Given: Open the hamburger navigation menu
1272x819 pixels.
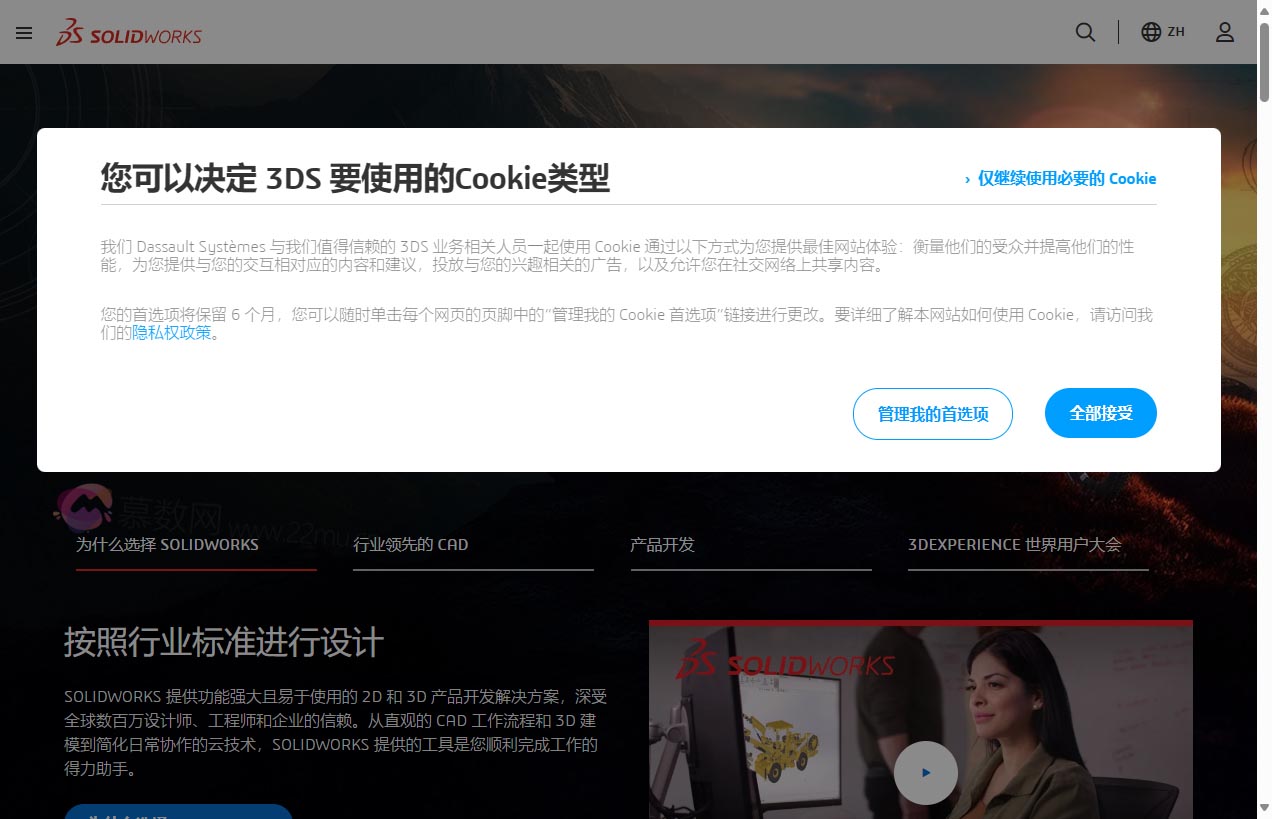Looking at the screenshot, I should 24,32.
